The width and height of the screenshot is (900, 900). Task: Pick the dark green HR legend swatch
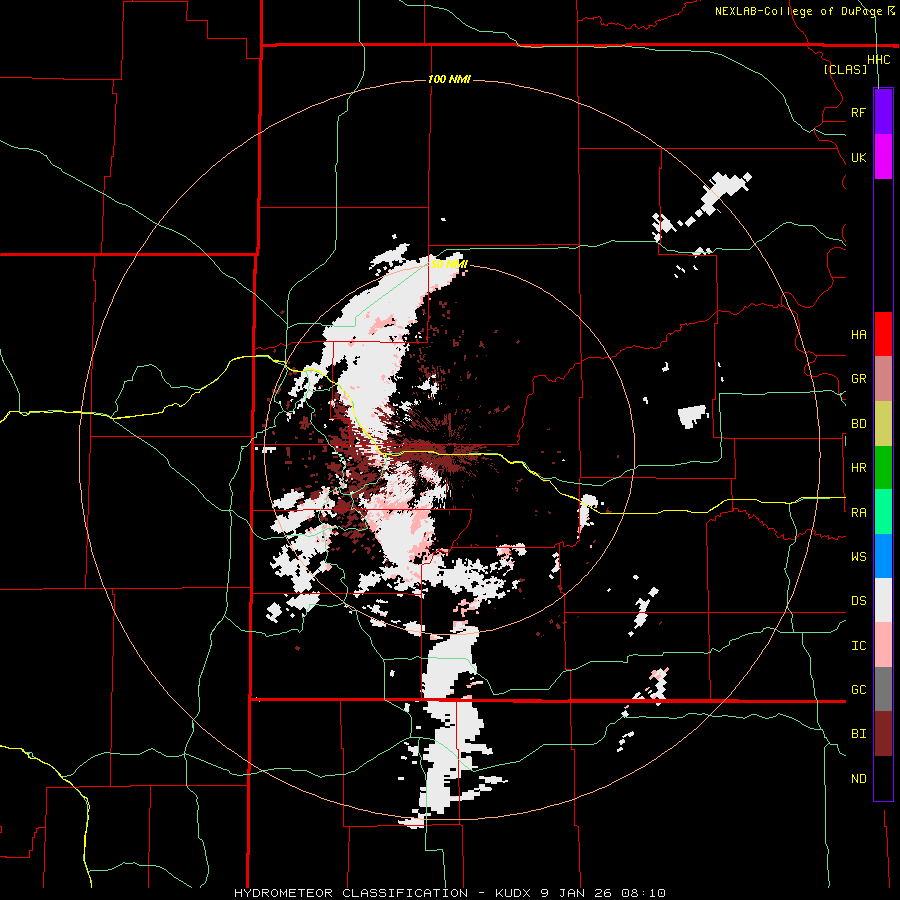coord(883,467)
